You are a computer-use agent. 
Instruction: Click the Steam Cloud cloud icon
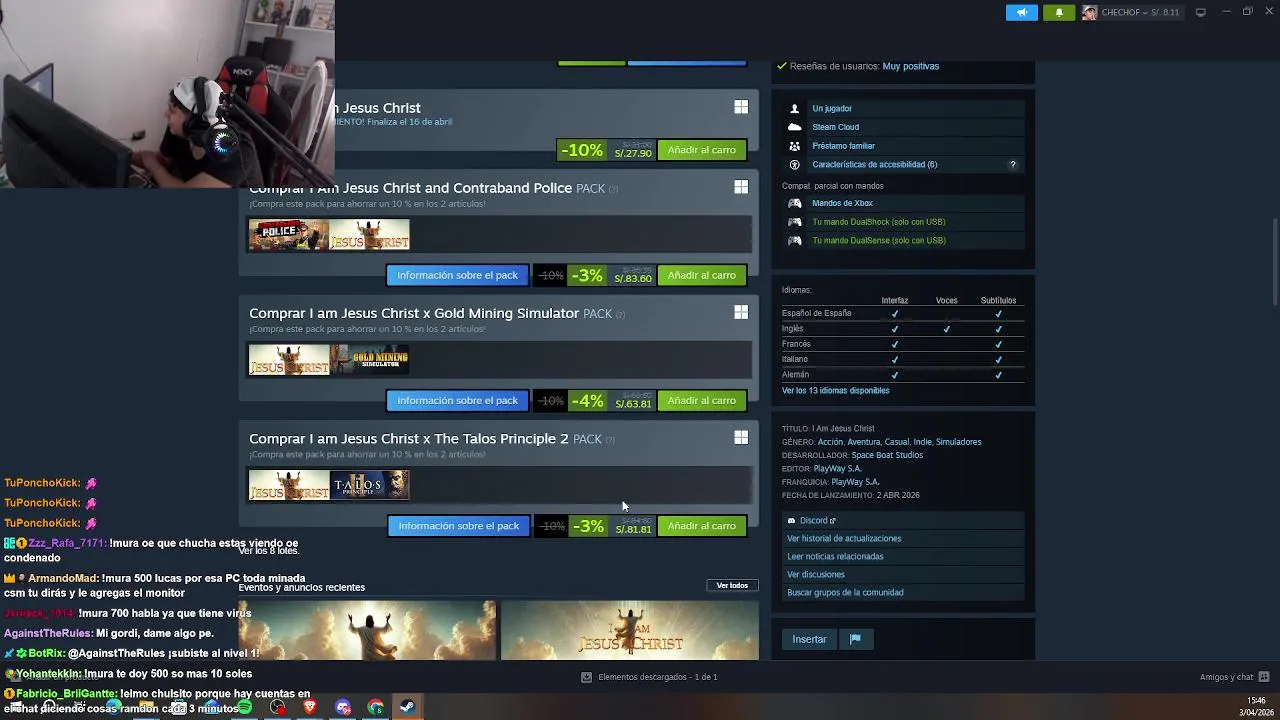tap(794, 127)
